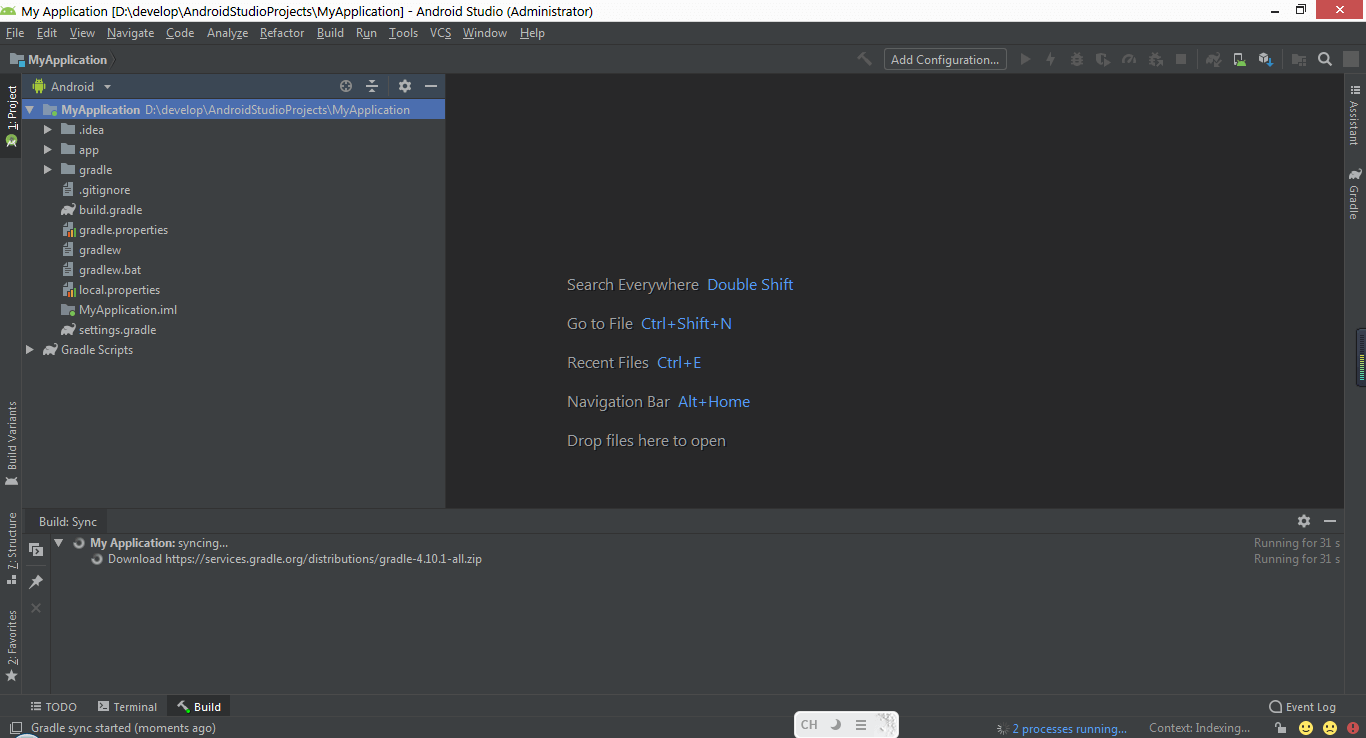
Task: Click the happy smiley feedback icon
Action: (x=1306, y=728)
